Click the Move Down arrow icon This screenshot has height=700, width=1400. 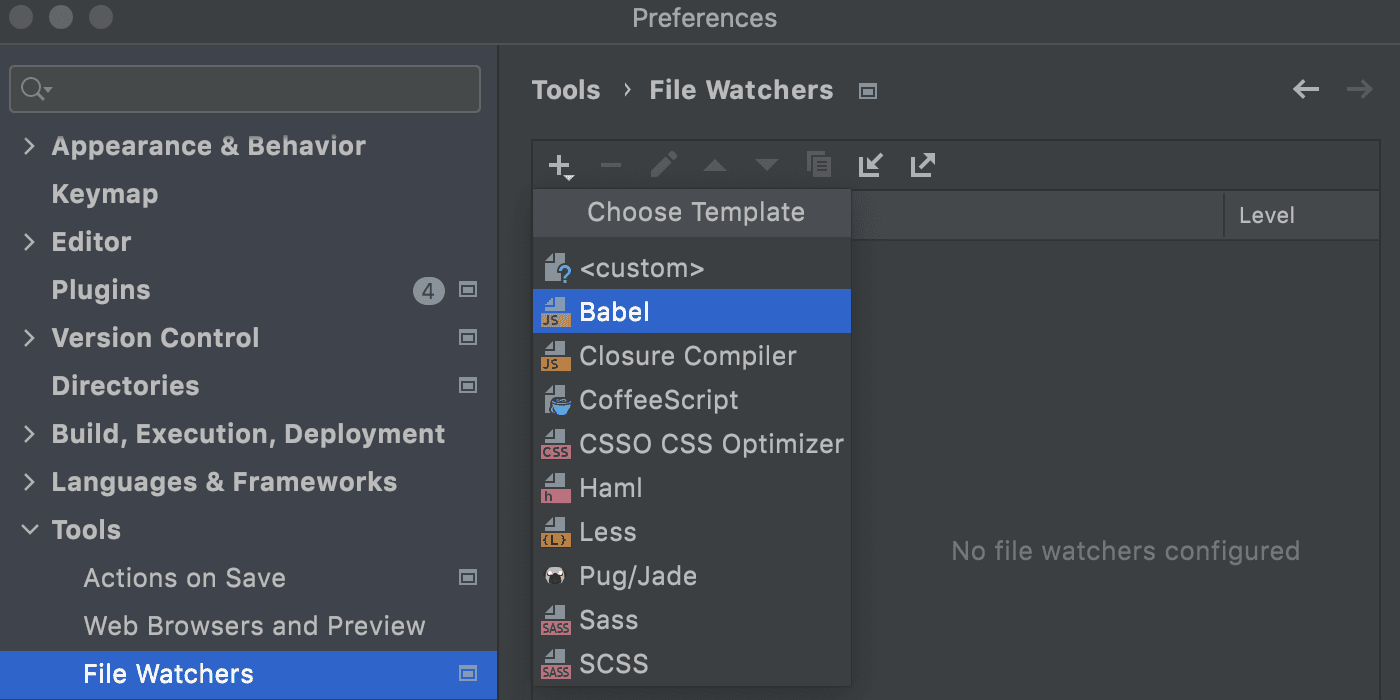[x=767, y=166]
